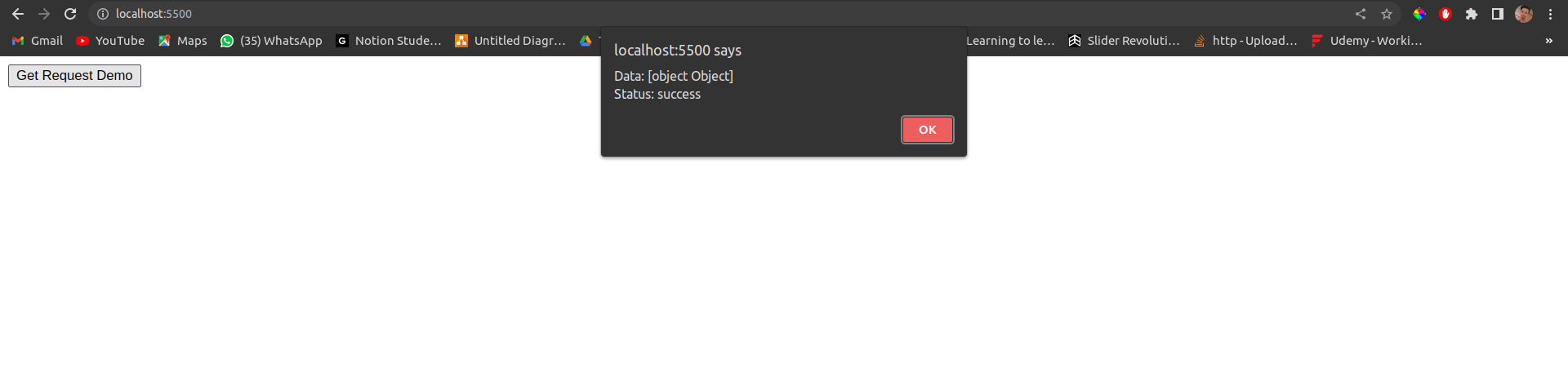Bookmark this page with the star icon

click(x=1387, y=14)
